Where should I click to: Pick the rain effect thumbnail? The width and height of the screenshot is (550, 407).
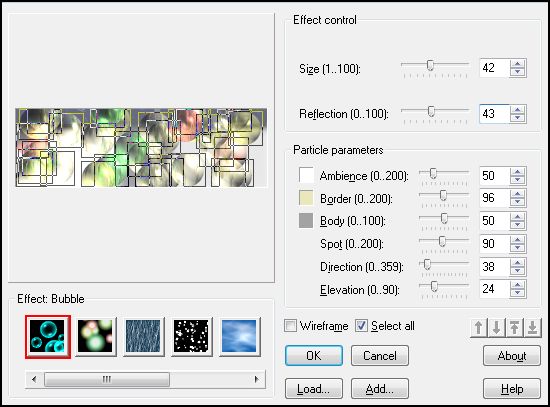(143, 336)
